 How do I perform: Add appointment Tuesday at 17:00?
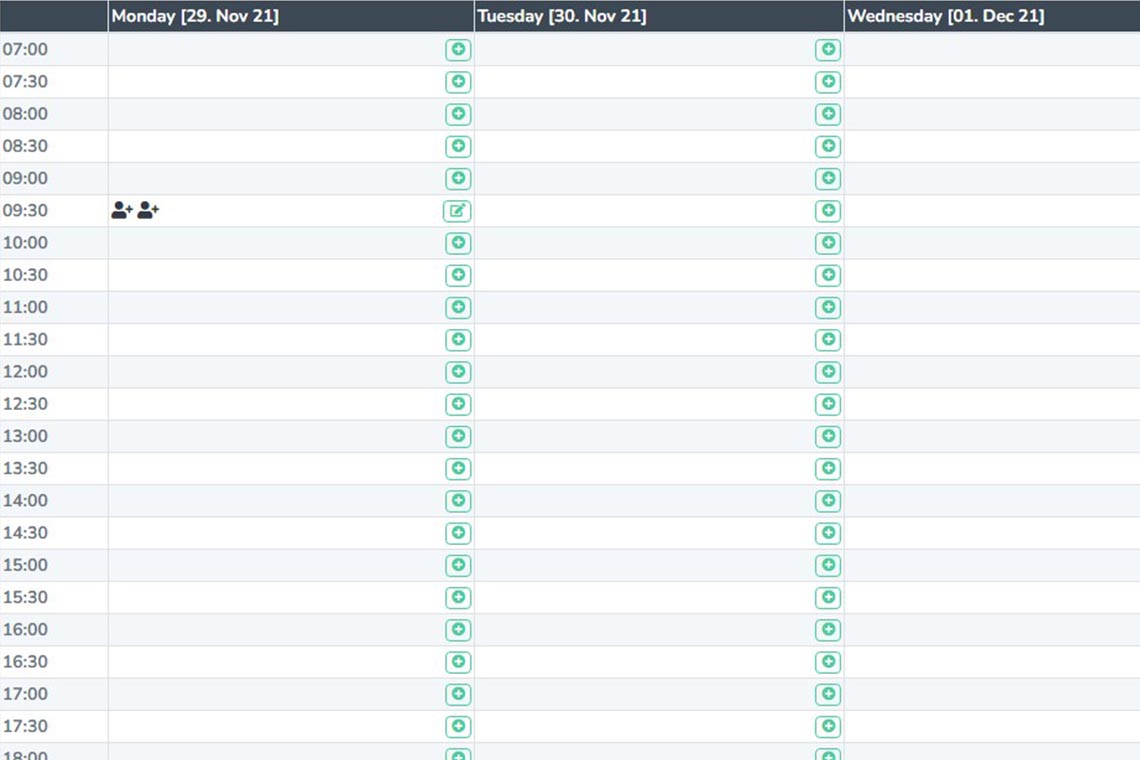pyautogui.click(x=828, y=694)
